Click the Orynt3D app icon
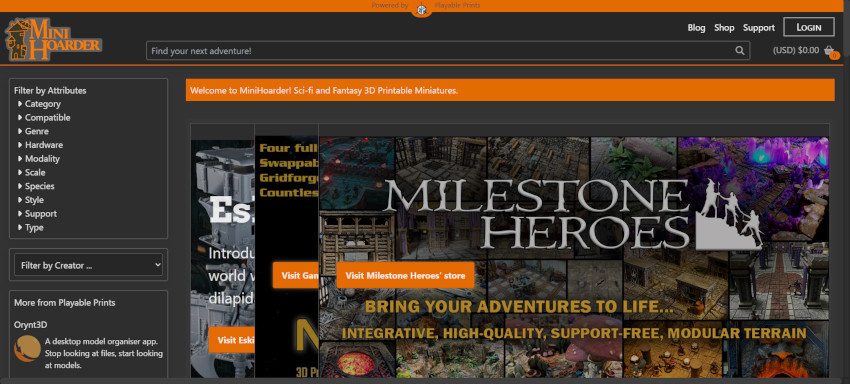 [x=27, y=348]
